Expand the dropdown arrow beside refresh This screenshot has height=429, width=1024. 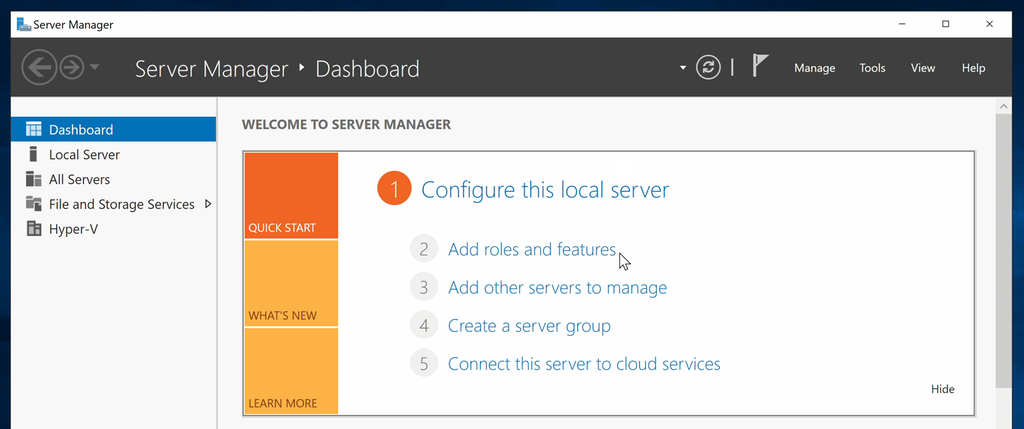tap(683, 67)
